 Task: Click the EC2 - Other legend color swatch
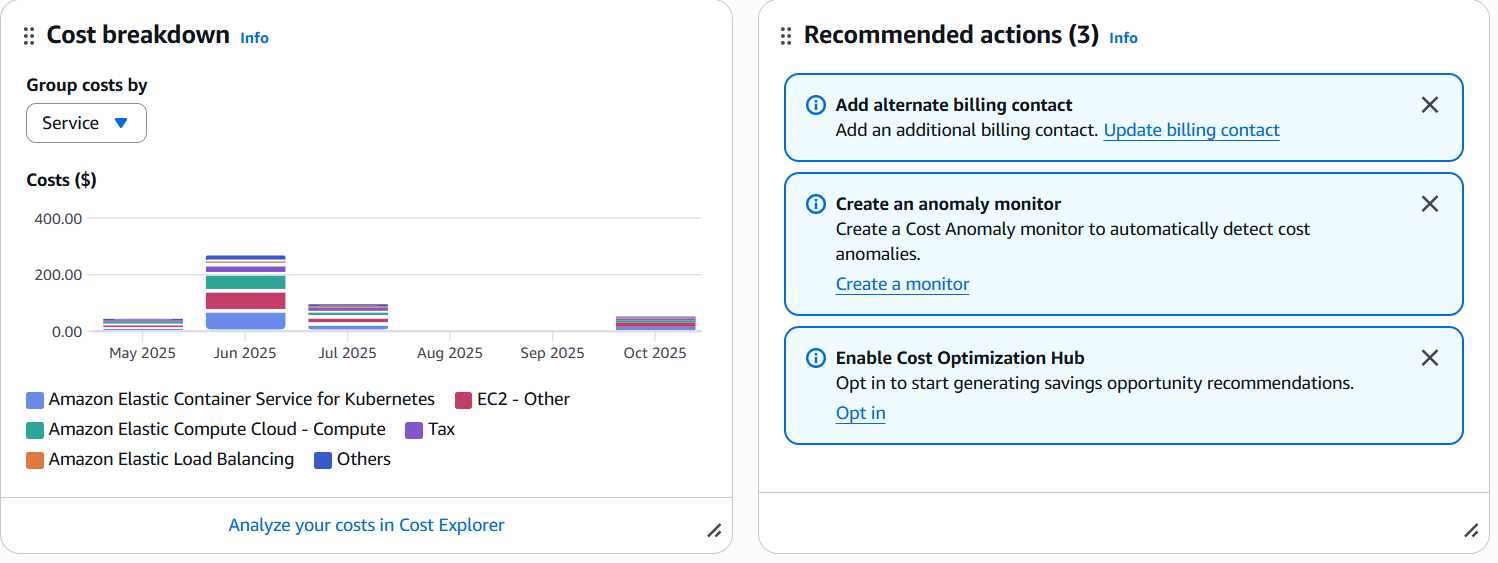tap(463, 400)
